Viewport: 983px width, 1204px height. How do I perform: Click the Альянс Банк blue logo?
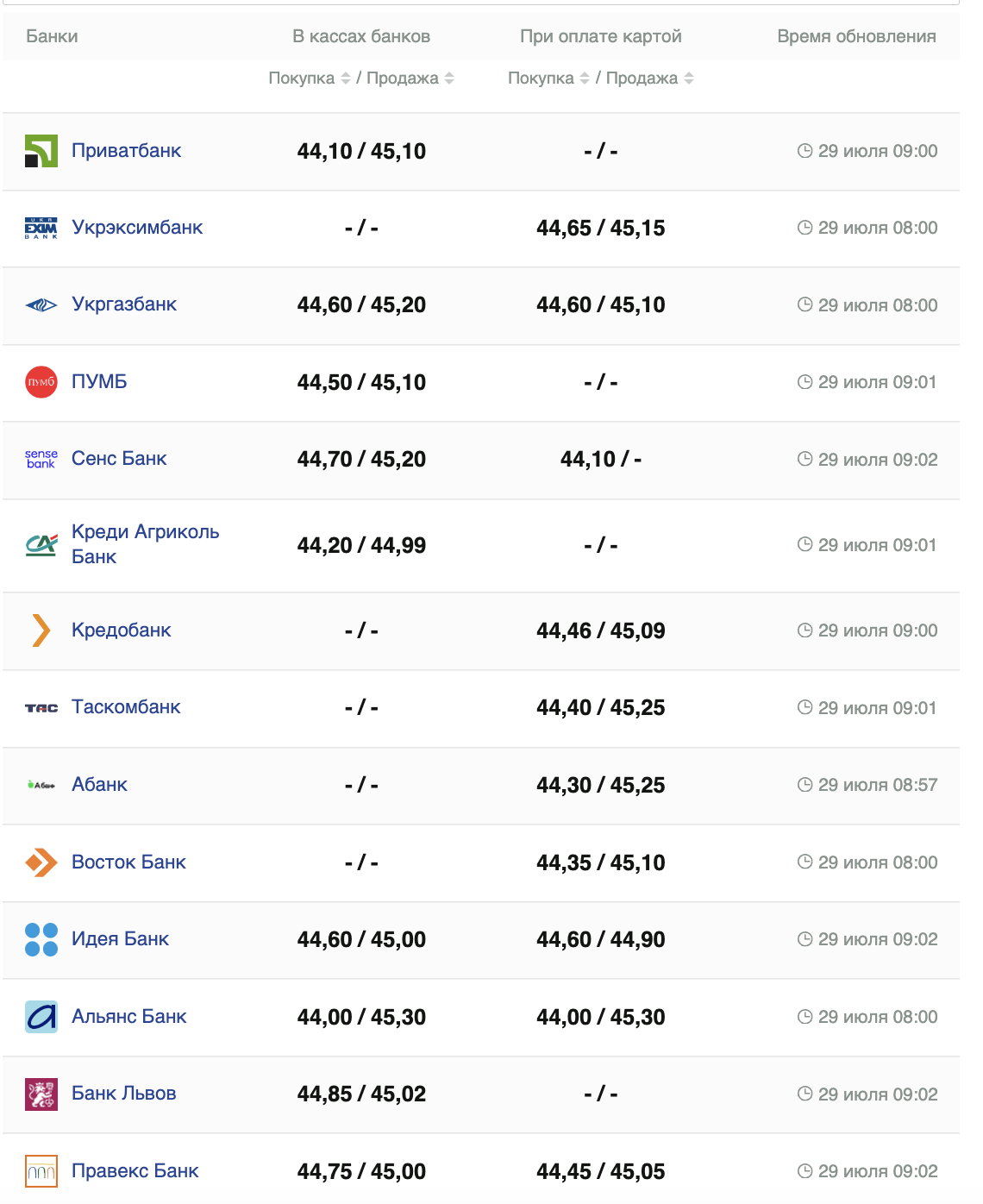(x=41, y=1017)
